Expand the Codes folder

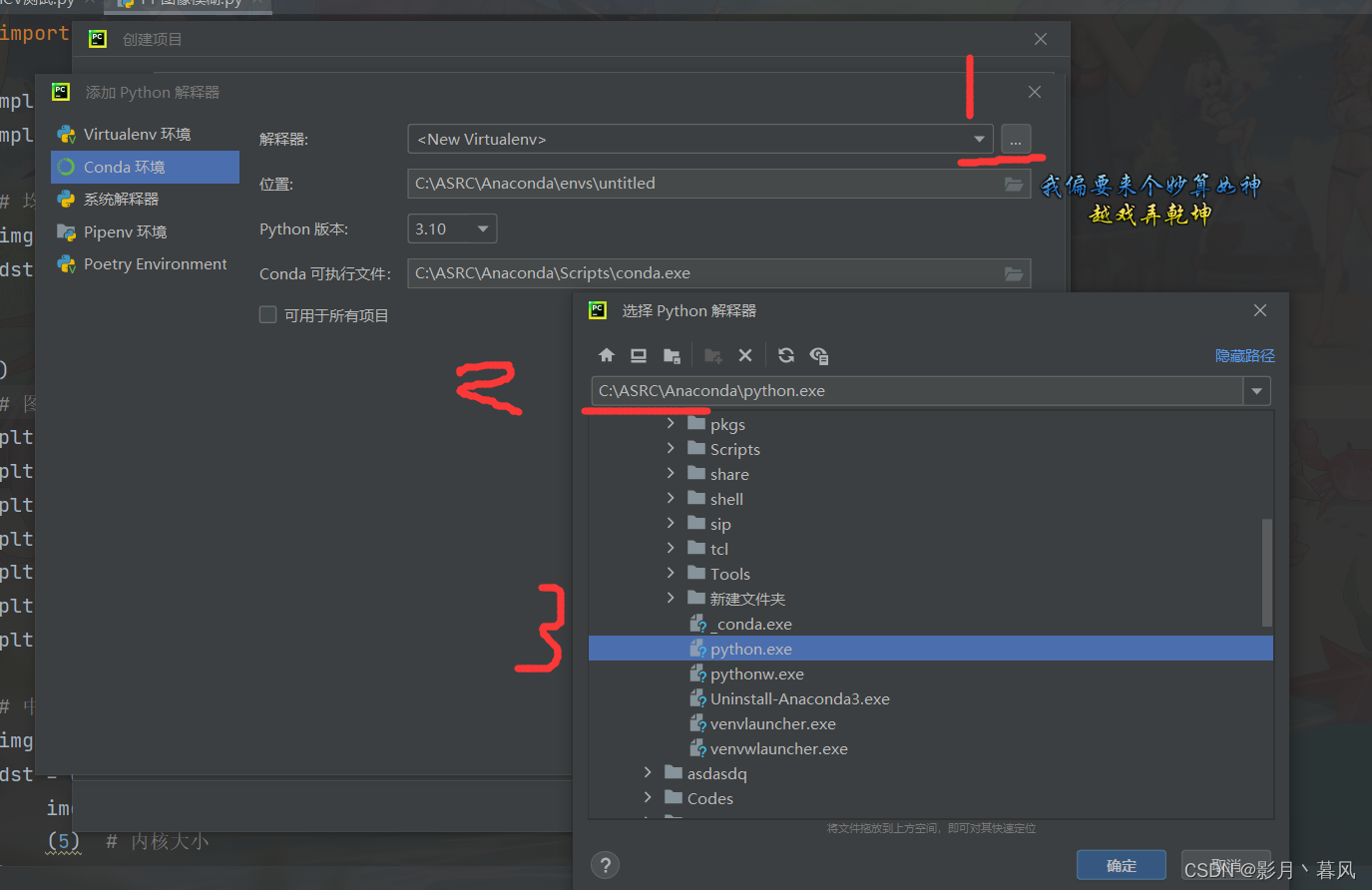[x=648, y=798]
